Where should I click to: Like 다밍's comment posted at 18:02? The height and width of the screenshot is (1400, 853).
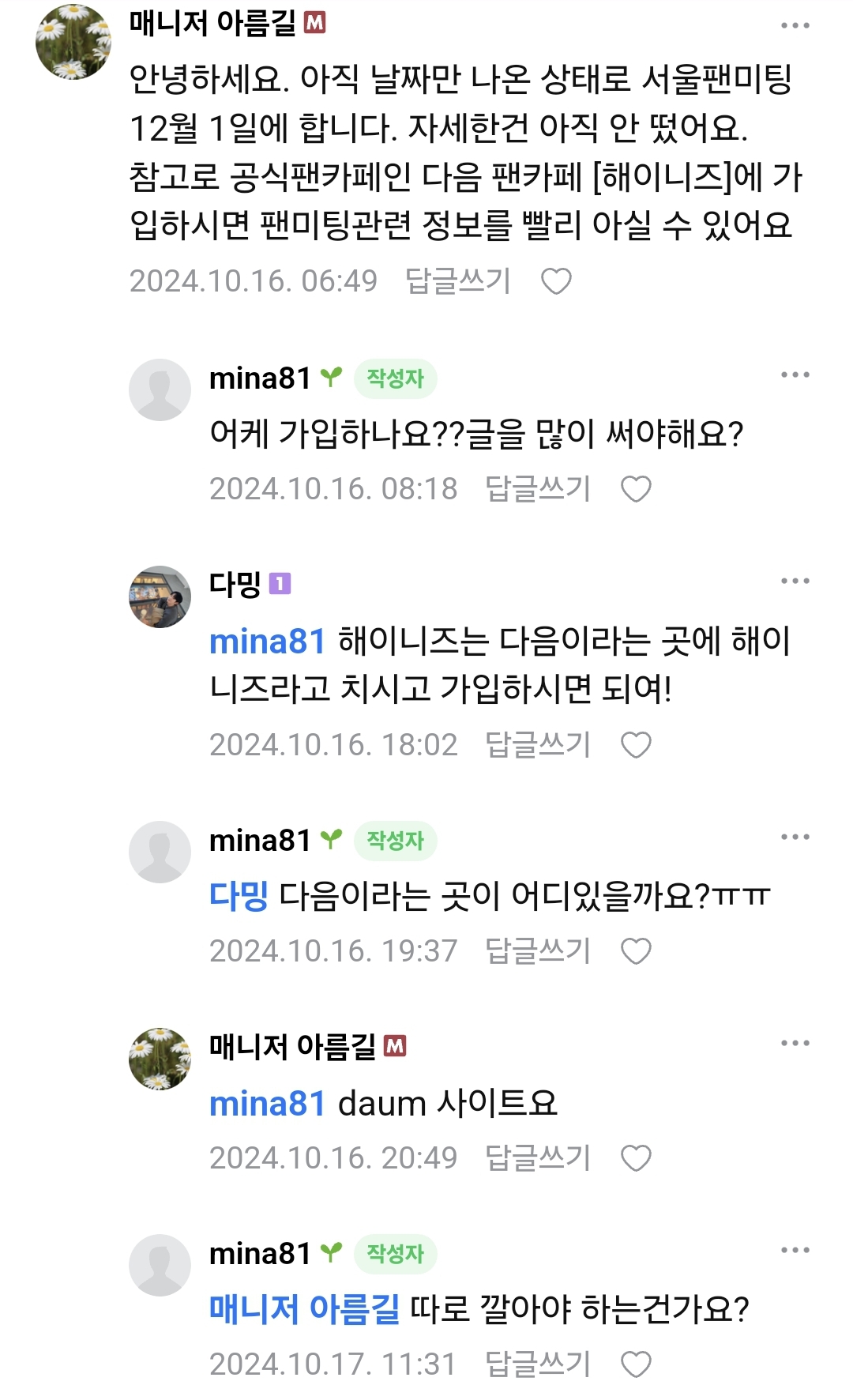636,745
